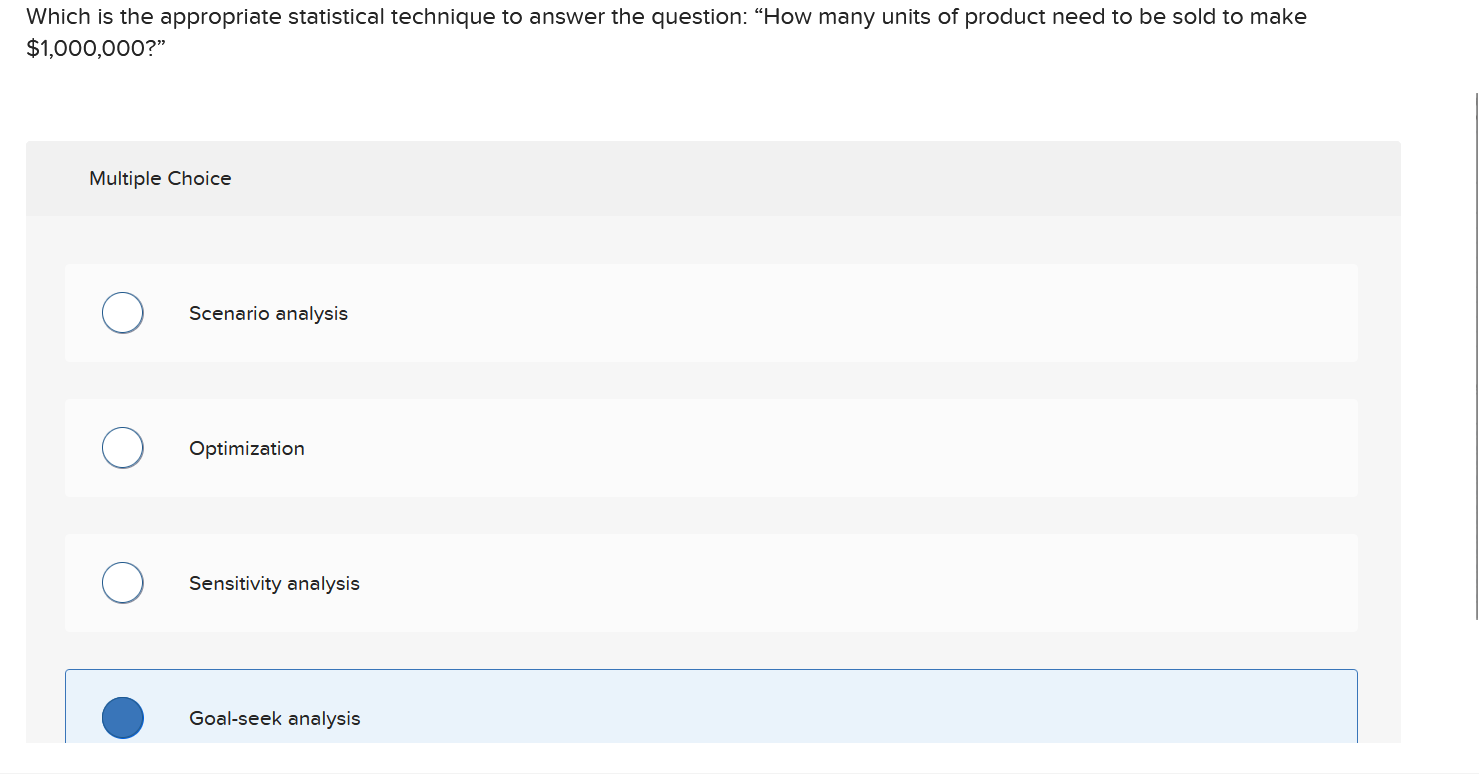Click the Optimization answer row

700,447
